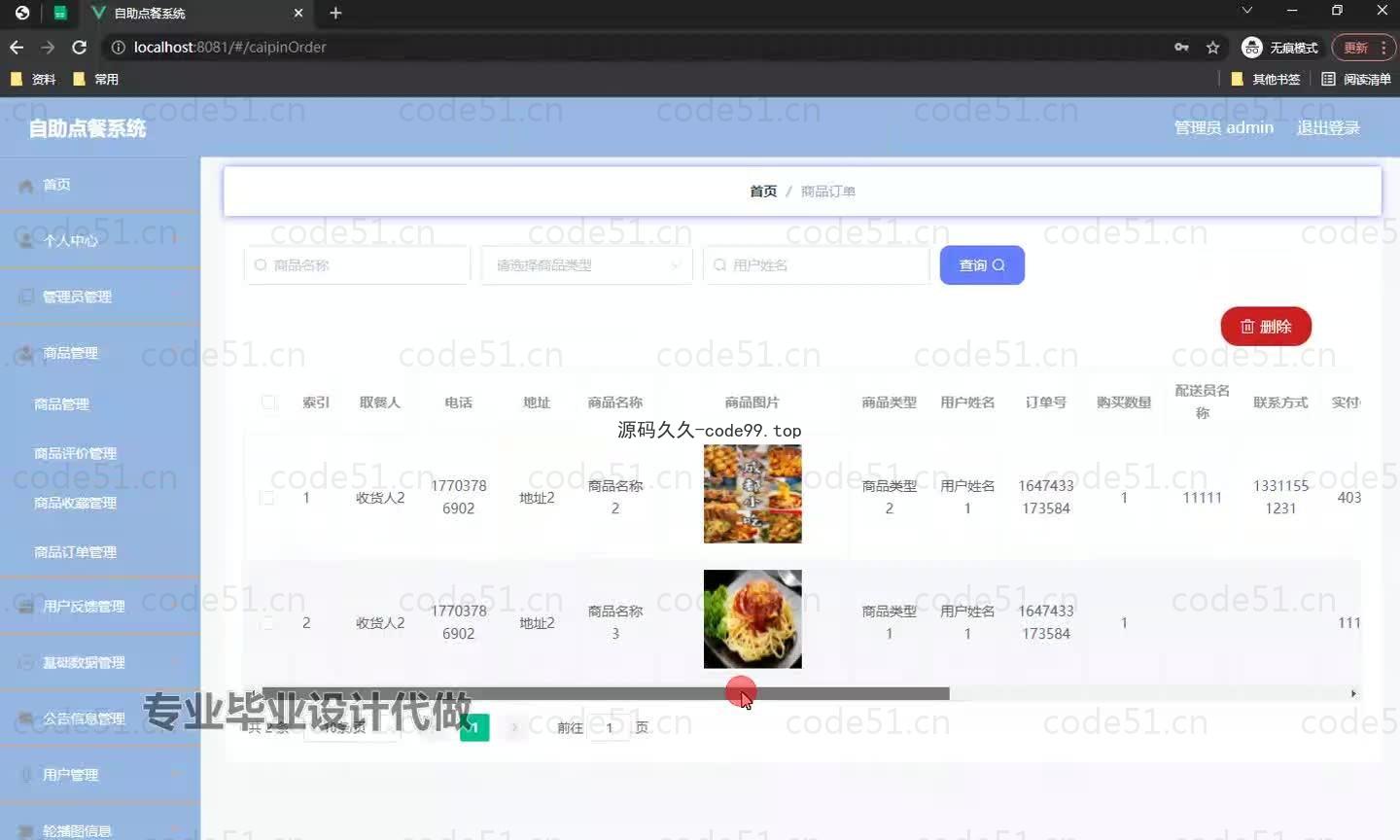Open the 常用 bookmarks folder
This screenshot has width=1400, height=840.
pyautogui.click(x=96, y=79)
